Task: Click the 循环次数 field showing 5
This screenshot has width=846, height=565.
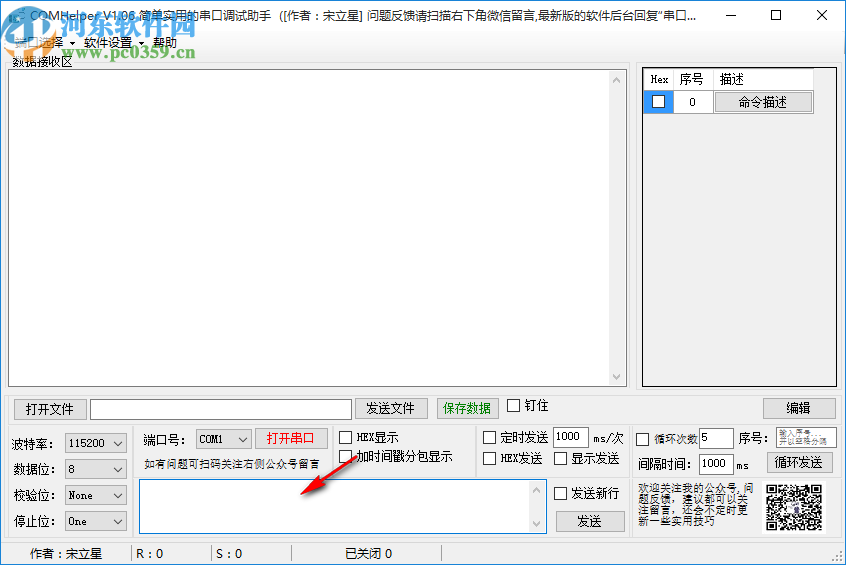Action: coord(717,438)
